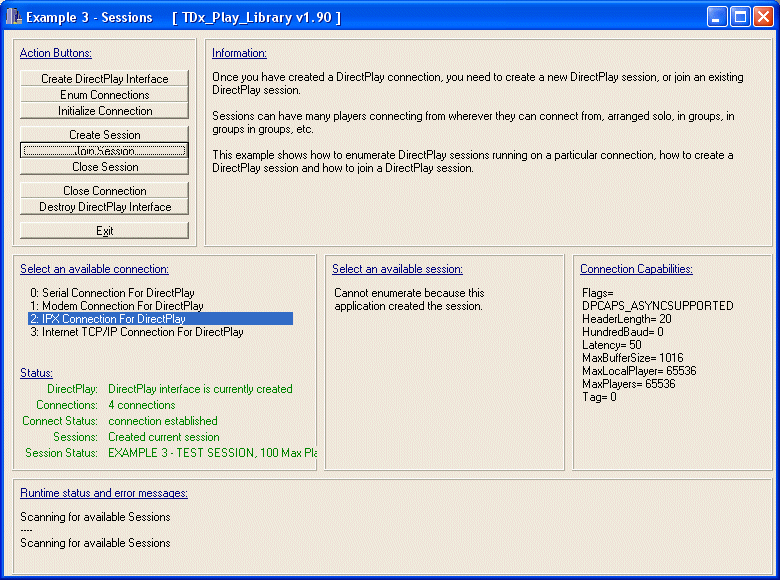This screenshot has height=580, width=780.
Task: Click 'DPCAPS_ASYNCSUPPORTED' flag value
Action: 658,305
